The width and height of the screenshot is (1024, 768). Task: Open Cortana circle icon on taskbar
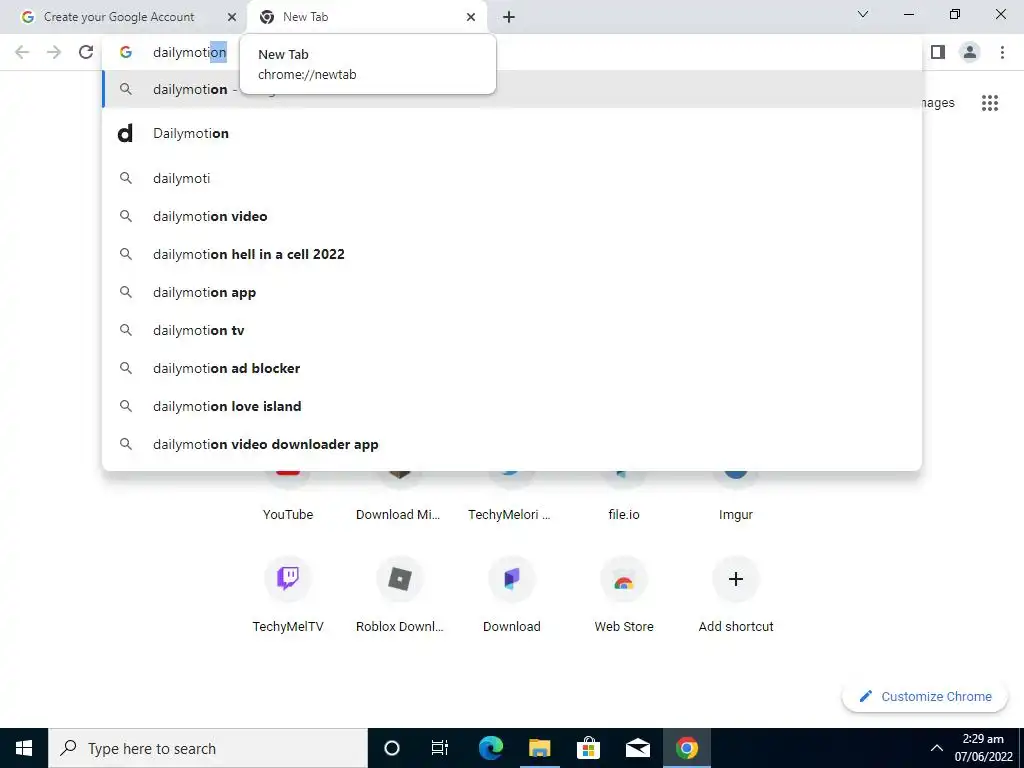pos(391,748)
